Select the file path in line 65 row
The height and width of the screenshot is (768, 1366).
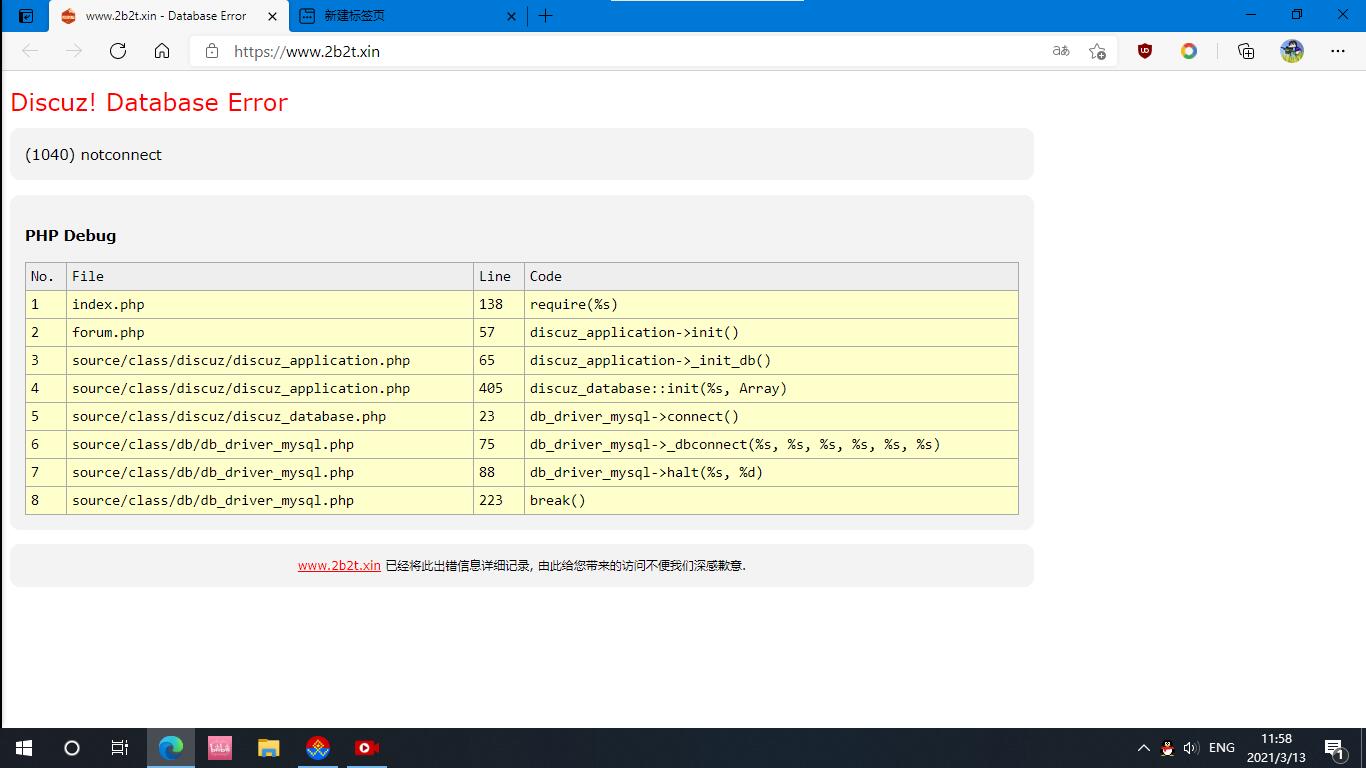point(270,360)
